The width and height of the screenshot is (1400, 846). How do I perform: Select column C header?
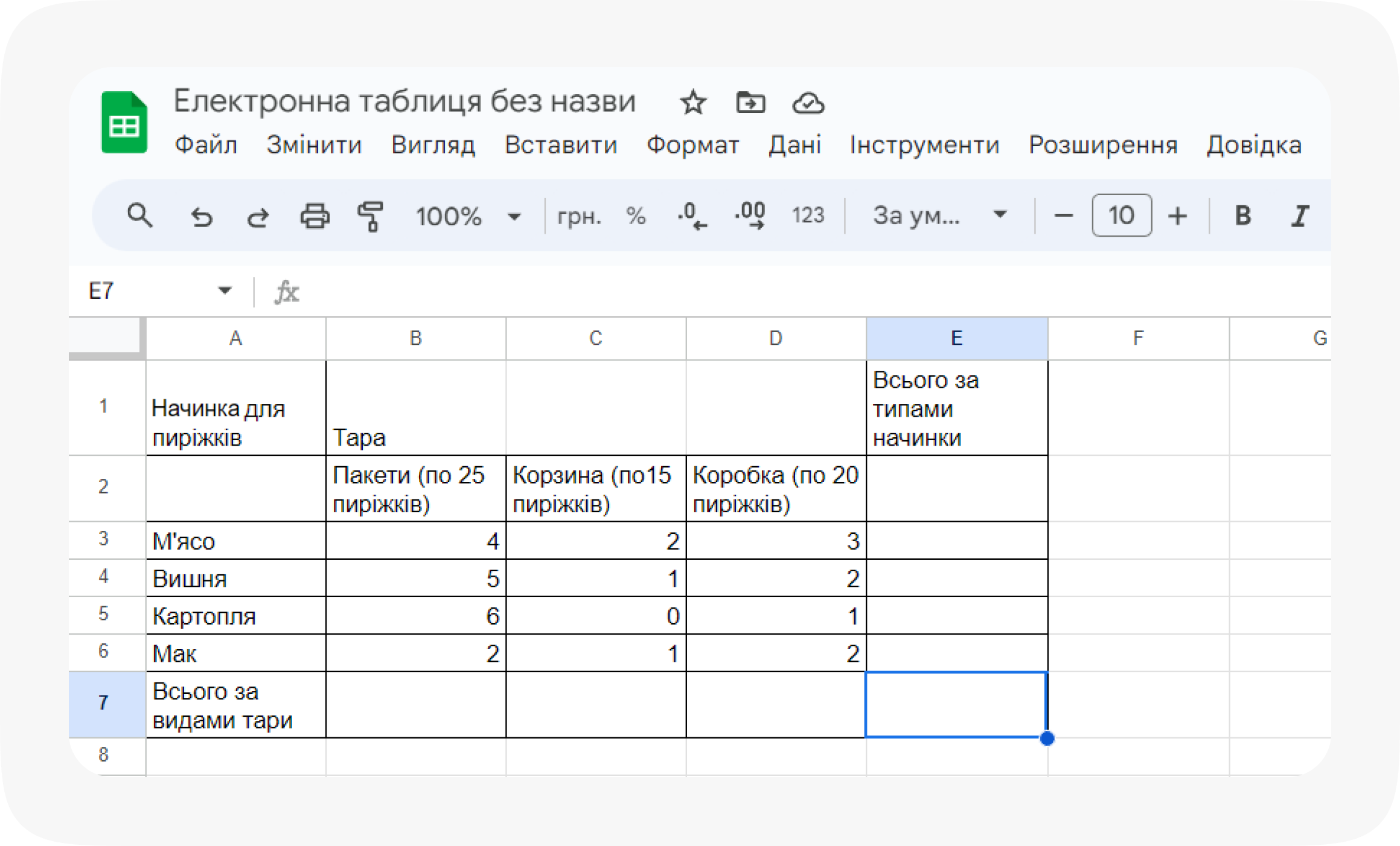596,338
